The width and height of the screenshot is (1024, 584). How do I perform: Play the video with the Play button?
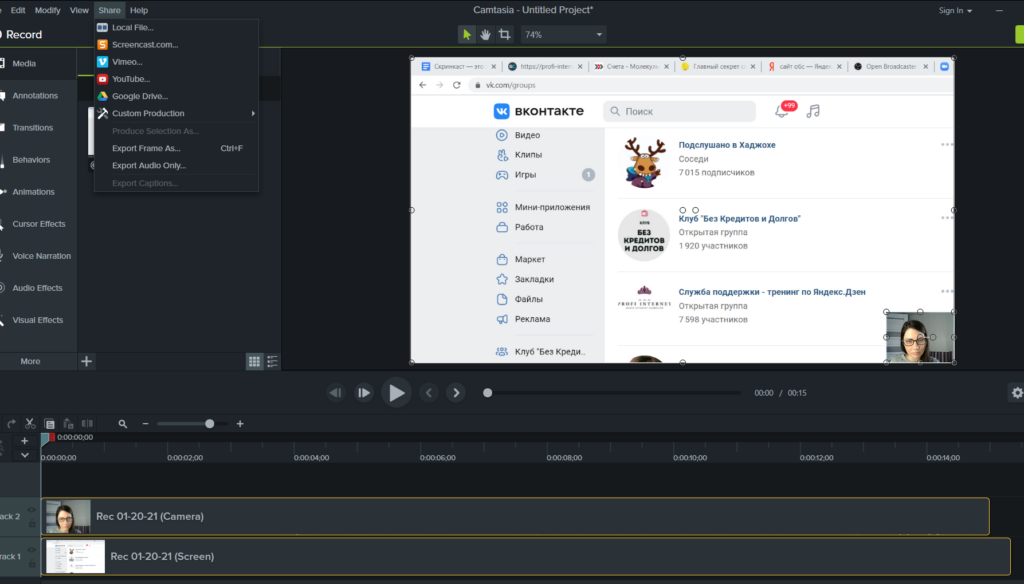click(x=396, y=393)
